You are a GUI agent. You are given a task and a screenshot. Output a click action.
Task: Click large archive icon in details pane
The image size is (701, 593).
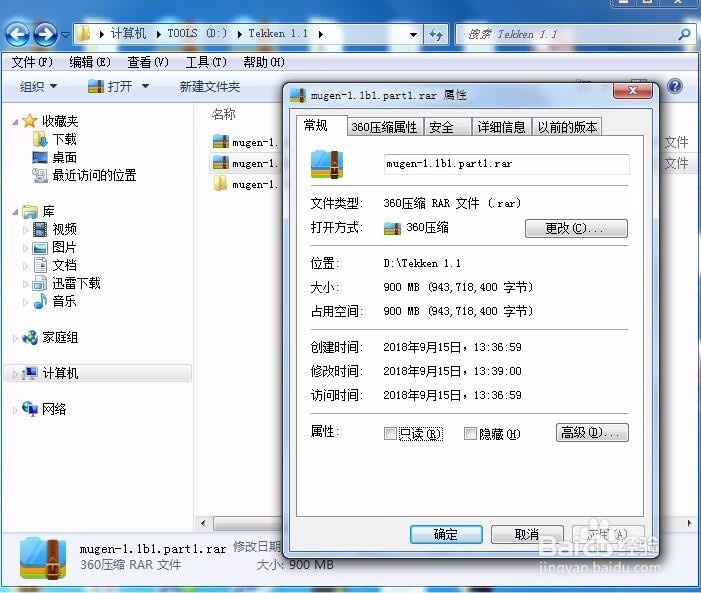(x=44, y=559)
